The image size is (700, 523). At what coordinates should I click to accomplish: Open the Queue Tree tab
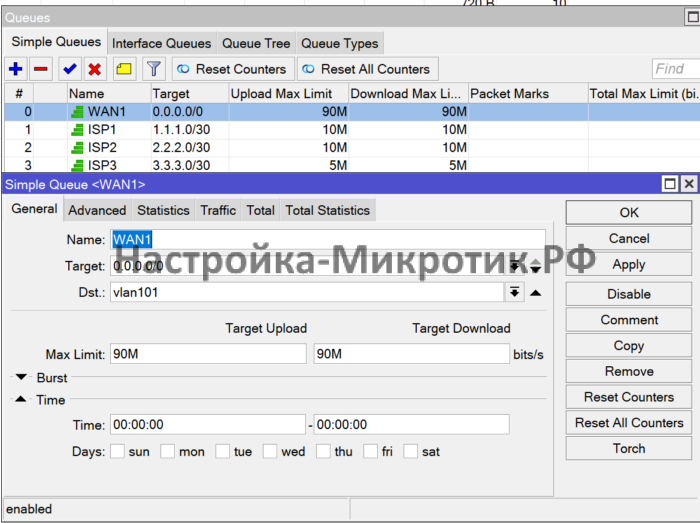[x=256, y=43]
